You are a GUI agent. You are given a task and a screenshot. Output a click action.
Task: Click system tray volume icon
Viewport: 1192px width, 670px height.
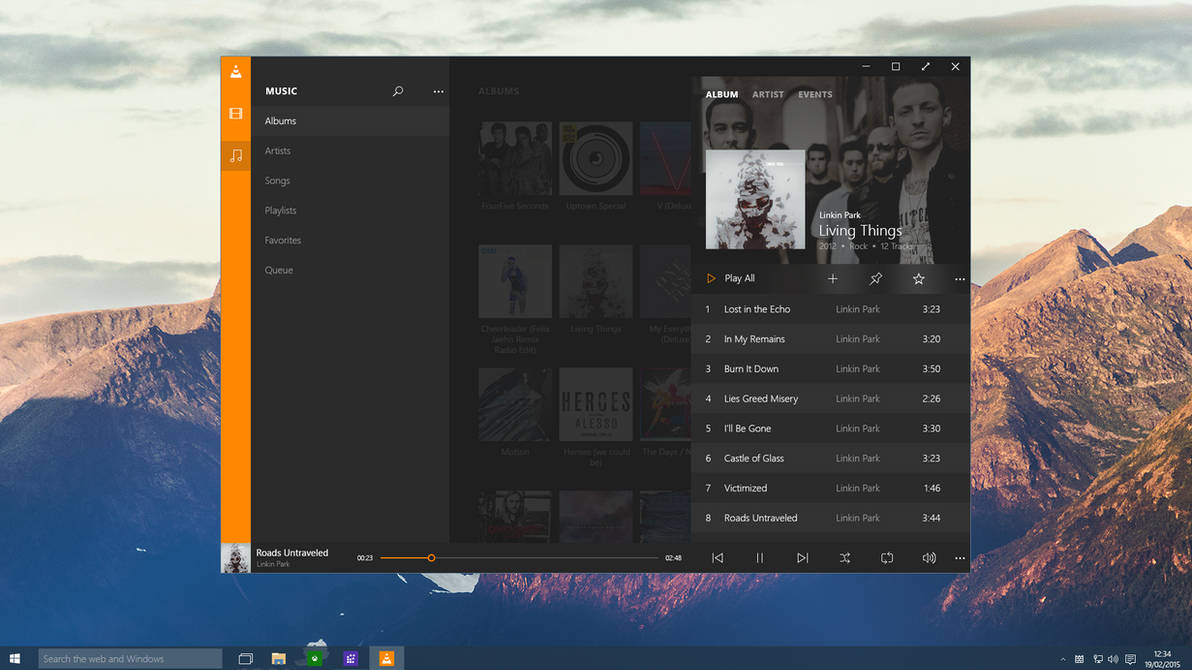1113,659
